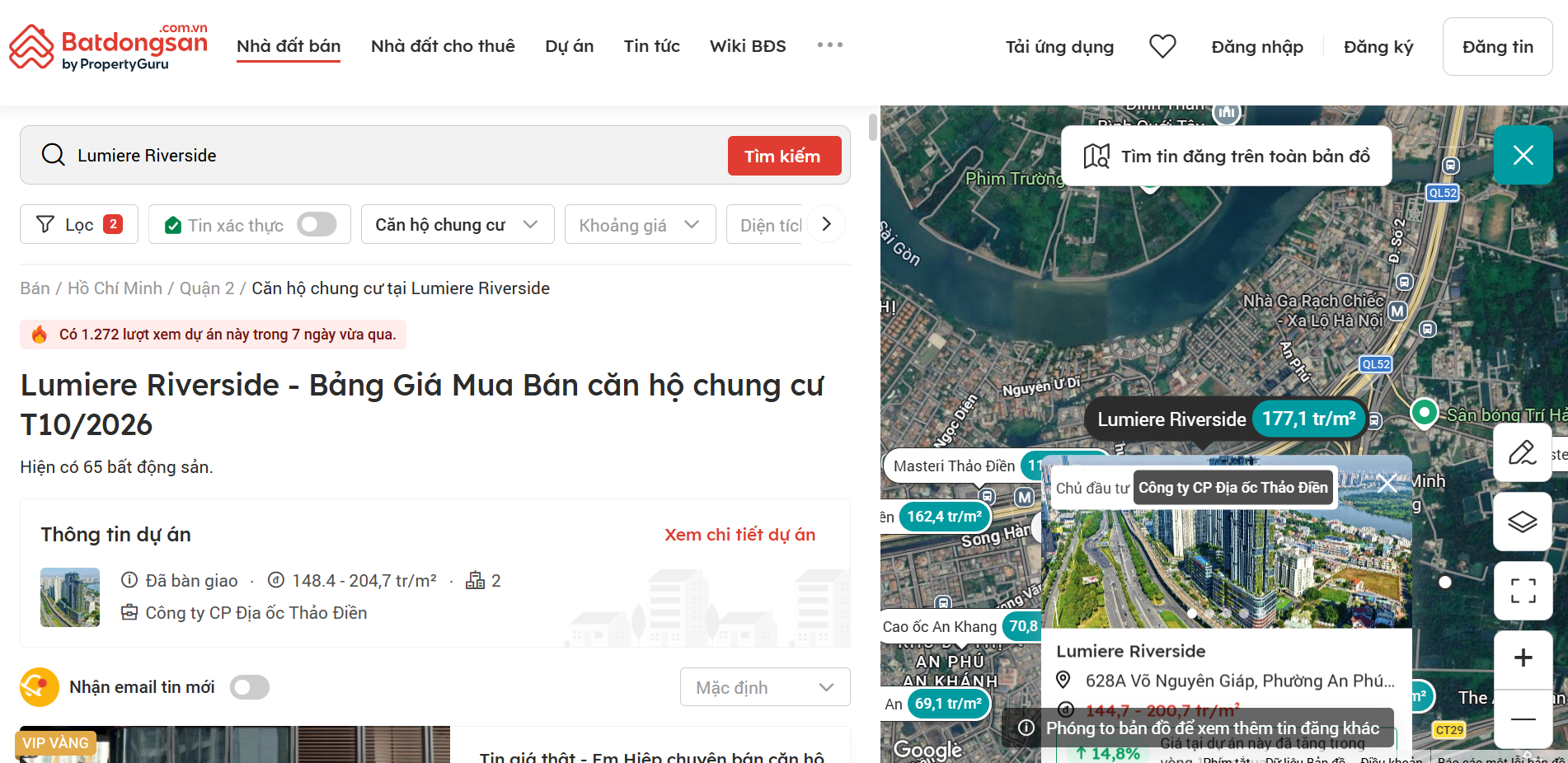Click the green location pin on map
Screen dimensions: 1568x763
point(1424,413)
